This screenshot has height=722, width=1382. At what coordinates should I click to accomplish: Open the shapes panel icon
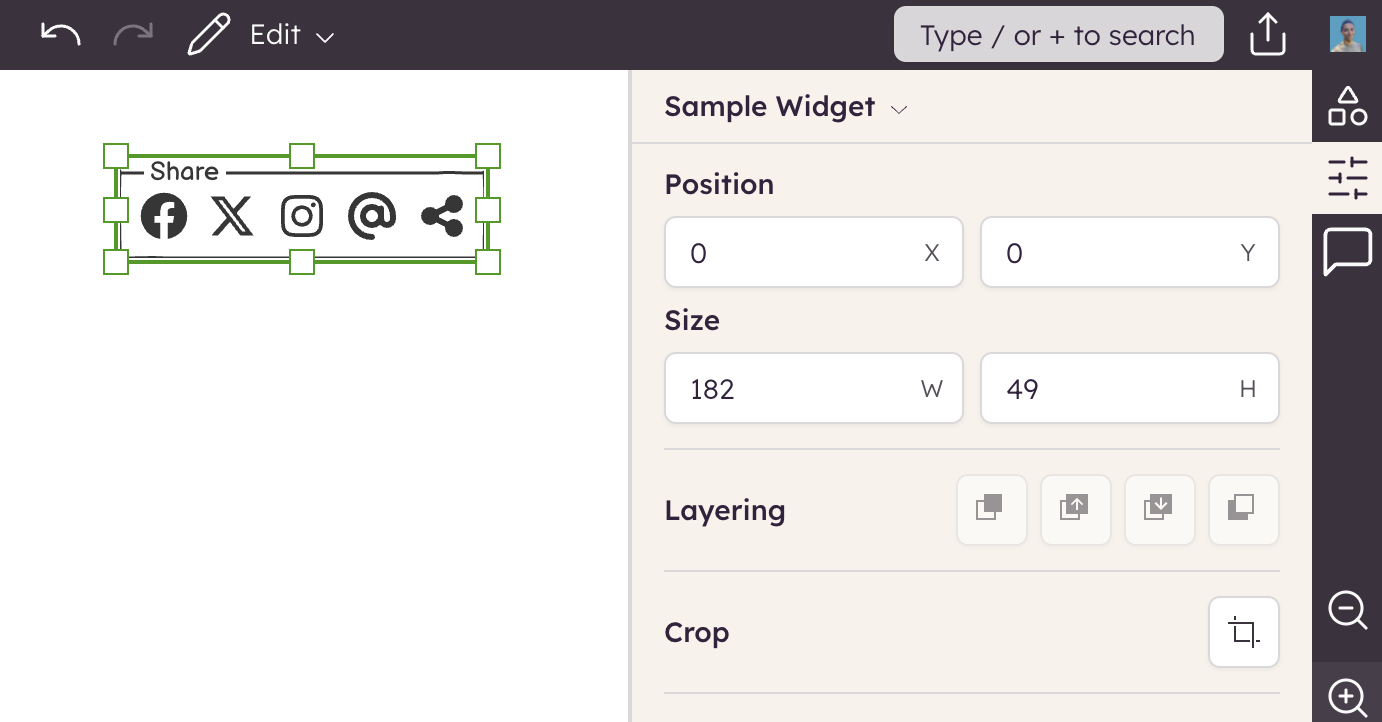click(1347, 106)
